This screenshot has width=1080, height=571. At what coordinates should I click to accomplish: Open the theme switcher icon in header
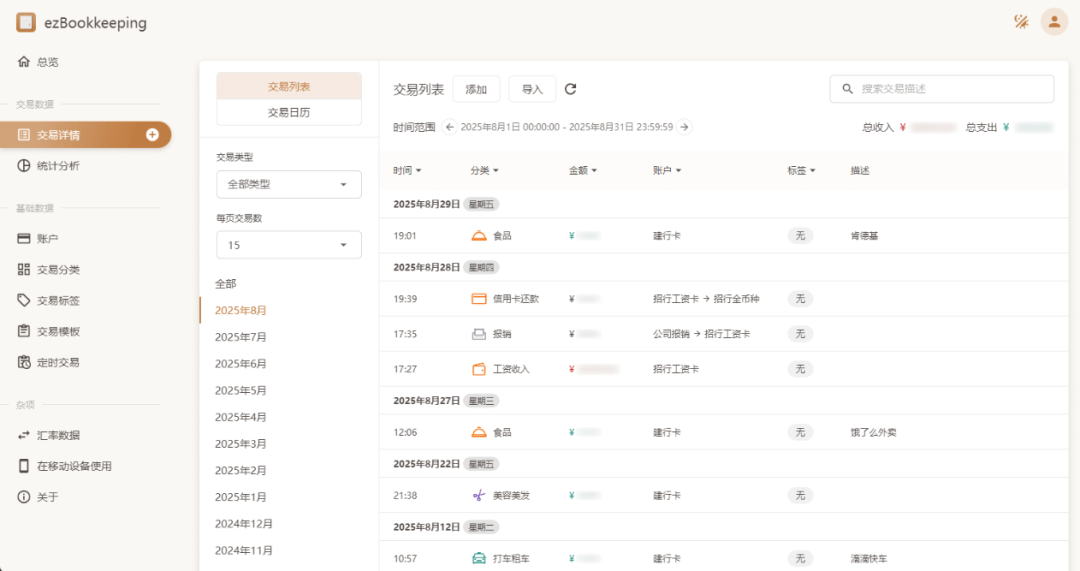1021,22
